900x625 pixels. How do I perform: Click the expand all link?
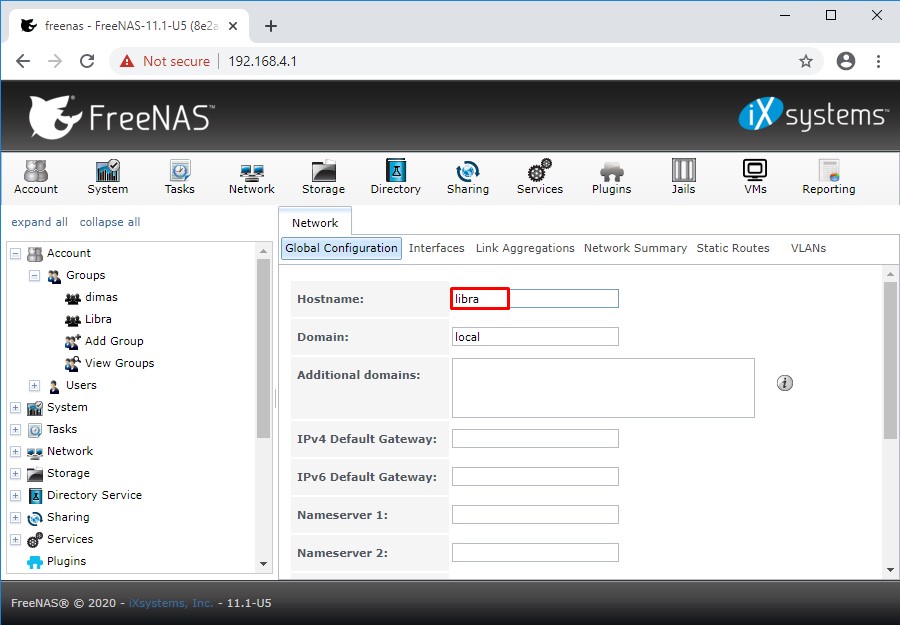click(40, 222)
